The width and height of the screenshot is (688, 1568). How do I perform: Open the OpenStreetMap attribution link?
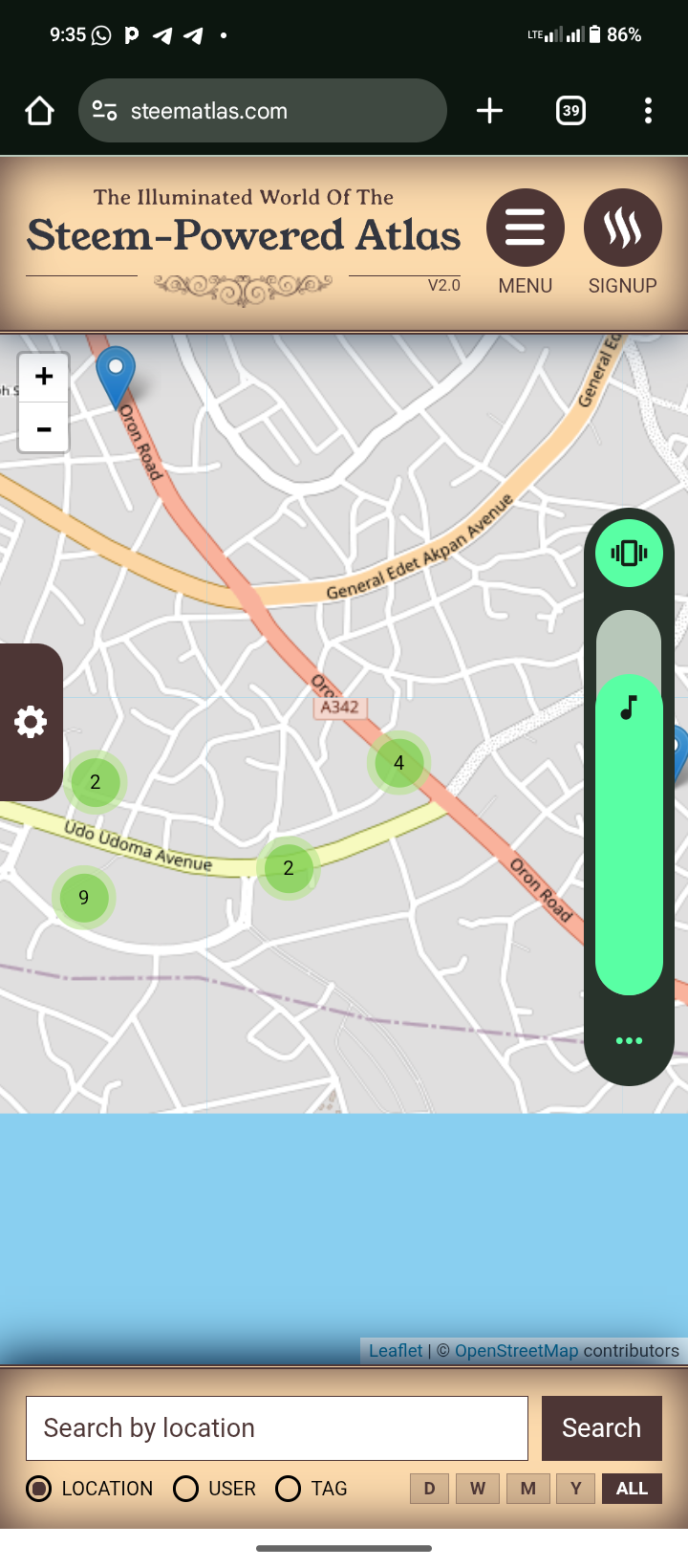point(516,1351)
